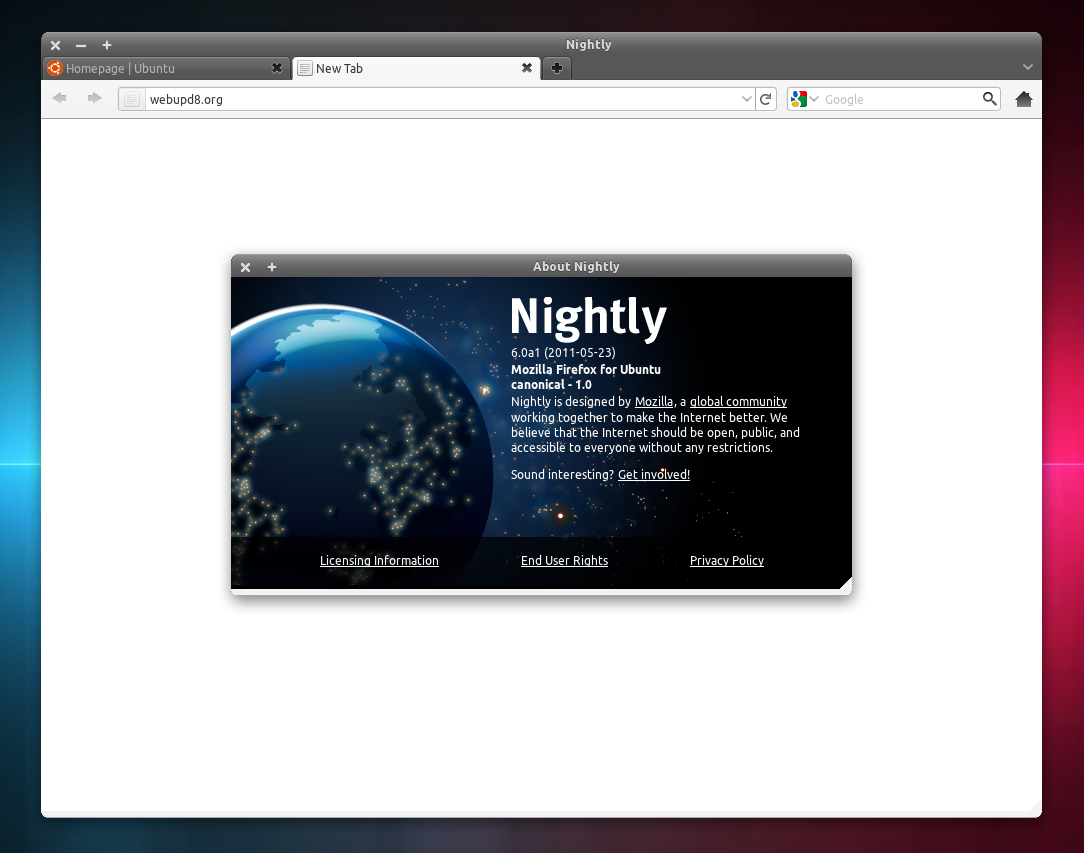Open the Home page icon

click(1024, 99)
